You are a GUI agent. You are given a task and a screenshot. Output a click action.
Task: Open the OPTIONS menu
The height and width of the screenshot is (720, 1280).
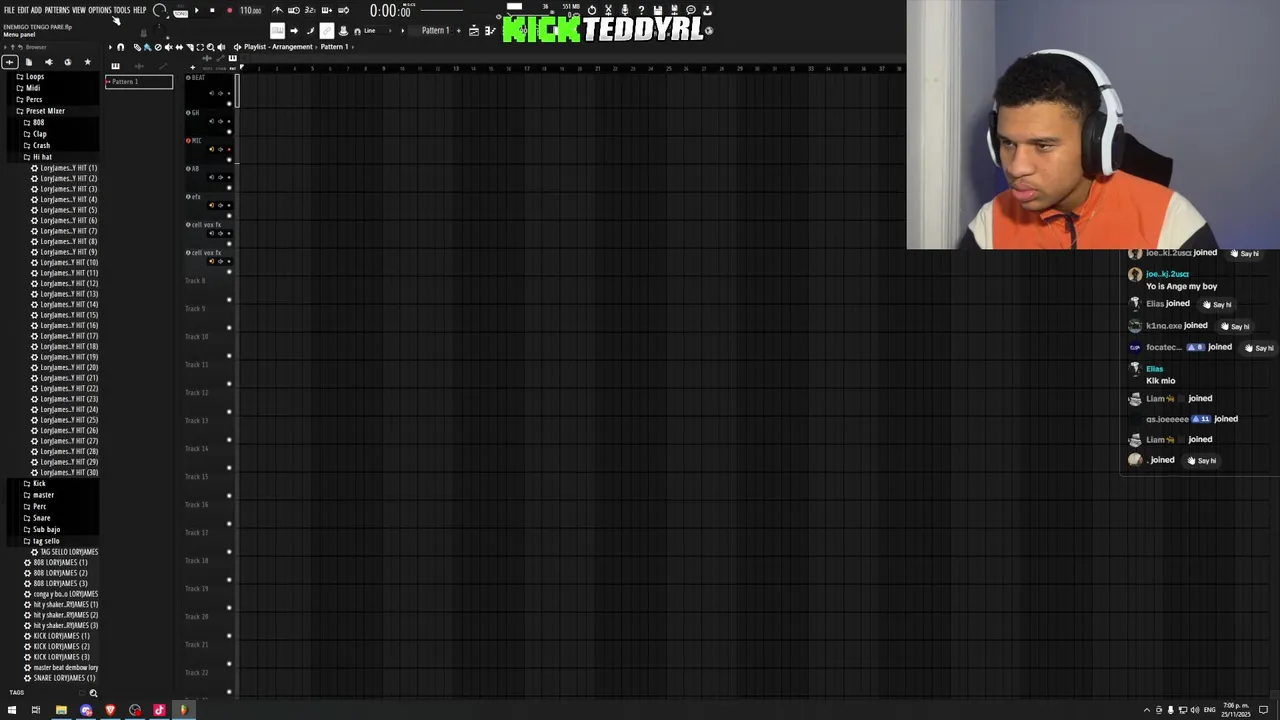100,10
